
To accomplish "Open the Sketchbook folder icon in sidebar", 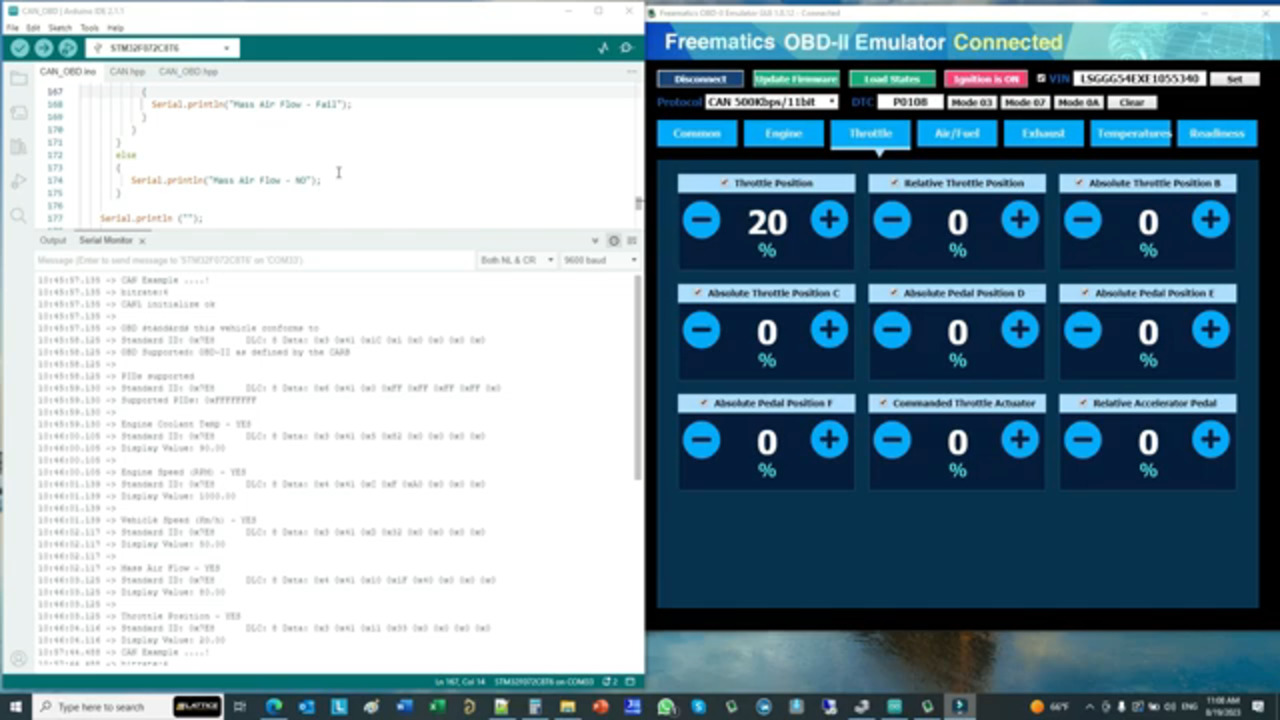I will pyautogui.click(x=18, y=79).
